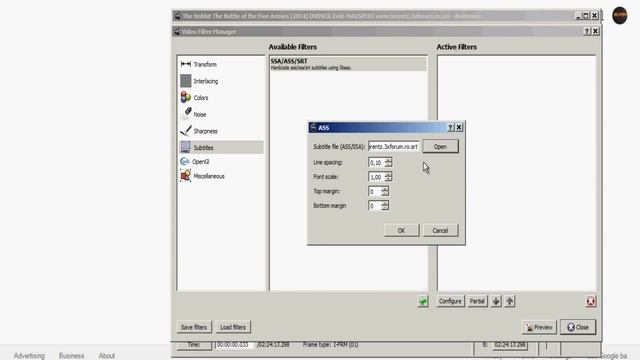Screen dimensions: 640x360
Task: Select the OpenGl filter category
Action: point(221,162)
